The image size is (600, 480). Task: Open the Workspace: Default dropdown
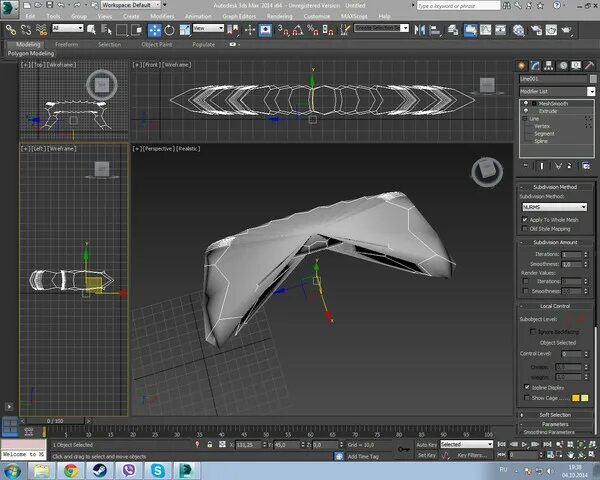pos(131,5)
